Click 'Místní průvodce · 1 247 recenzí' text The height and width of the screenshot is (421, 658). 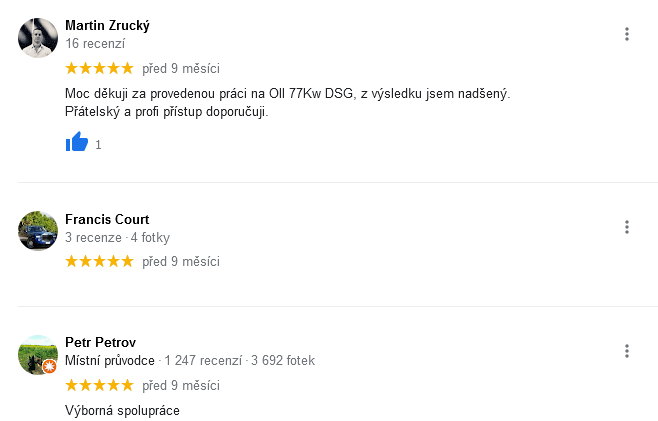click(x=154, y=361)
